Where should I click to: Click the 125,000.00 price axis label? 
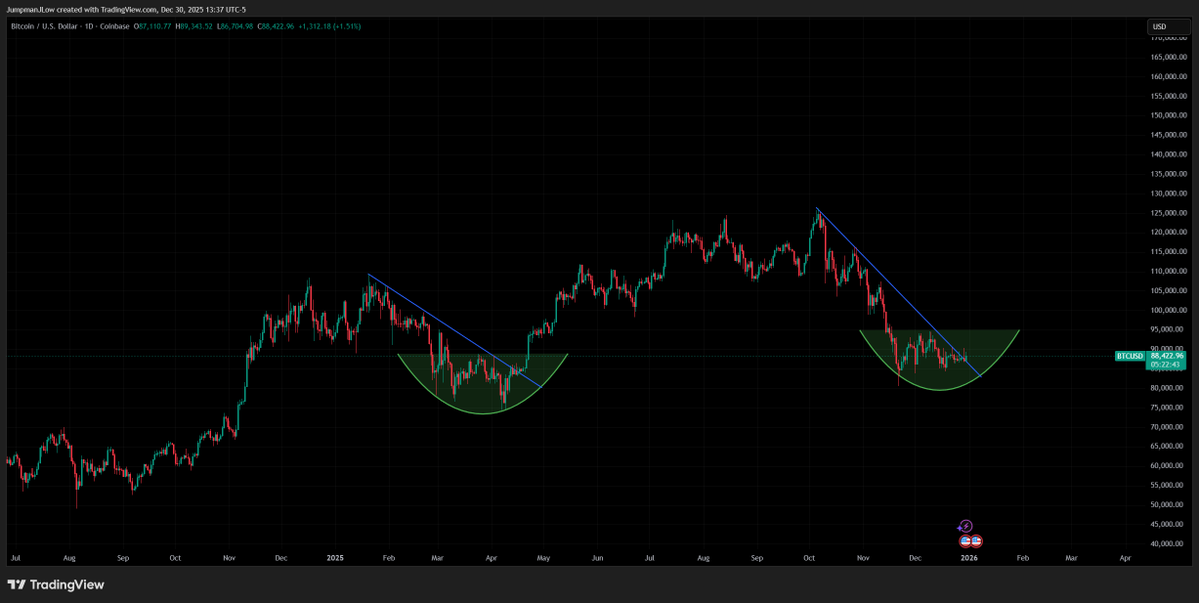pos(1169,213)
